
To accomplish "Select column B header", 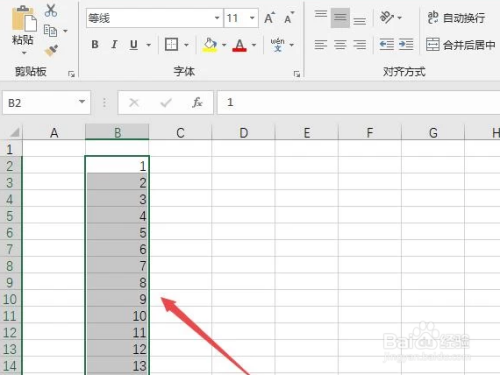I will point(117,132).
